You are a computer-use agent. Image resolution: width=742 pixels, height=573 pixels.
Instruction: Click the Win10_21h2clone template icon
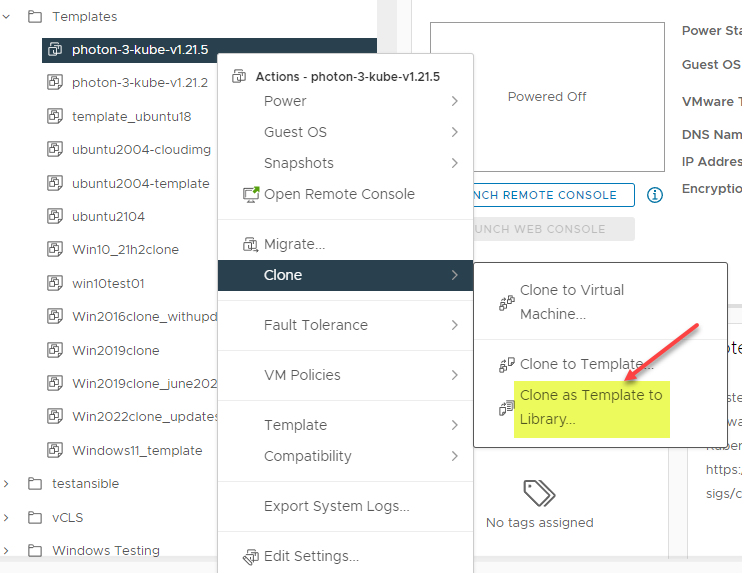(55, 249)
